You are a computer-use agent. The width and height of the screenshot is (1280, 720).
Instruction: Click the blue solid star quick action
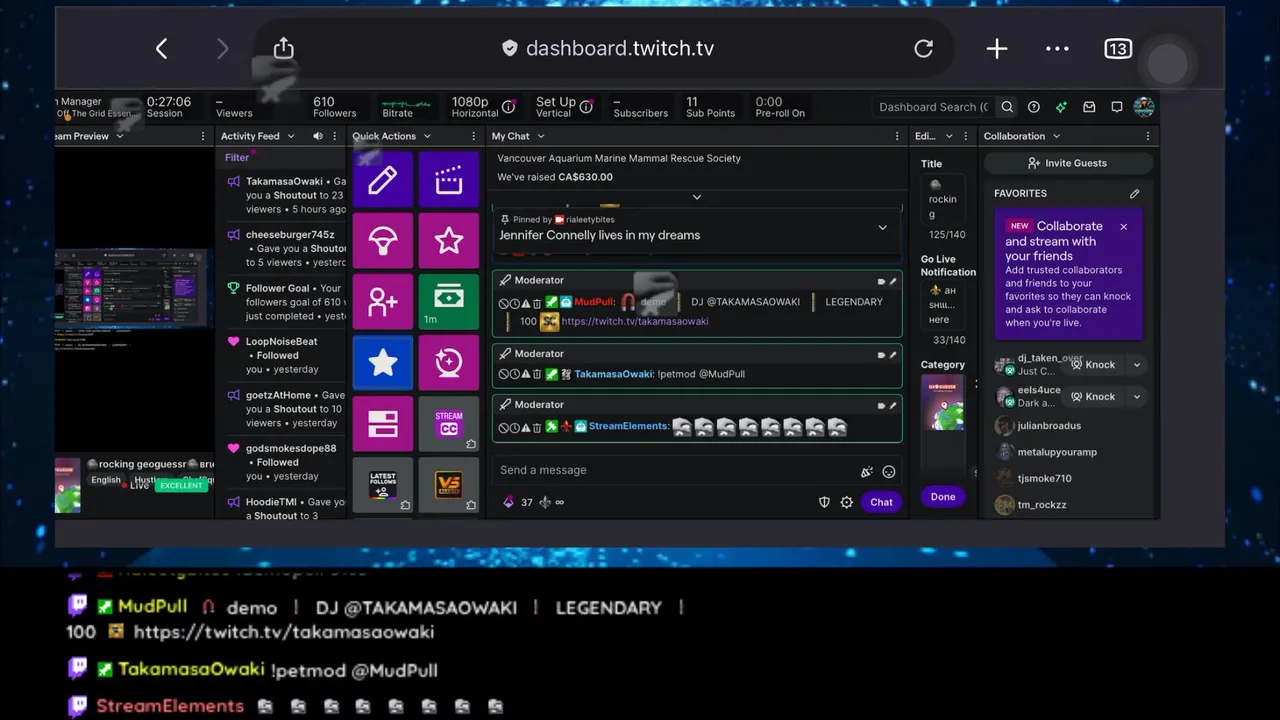click(x=383, y=363)
